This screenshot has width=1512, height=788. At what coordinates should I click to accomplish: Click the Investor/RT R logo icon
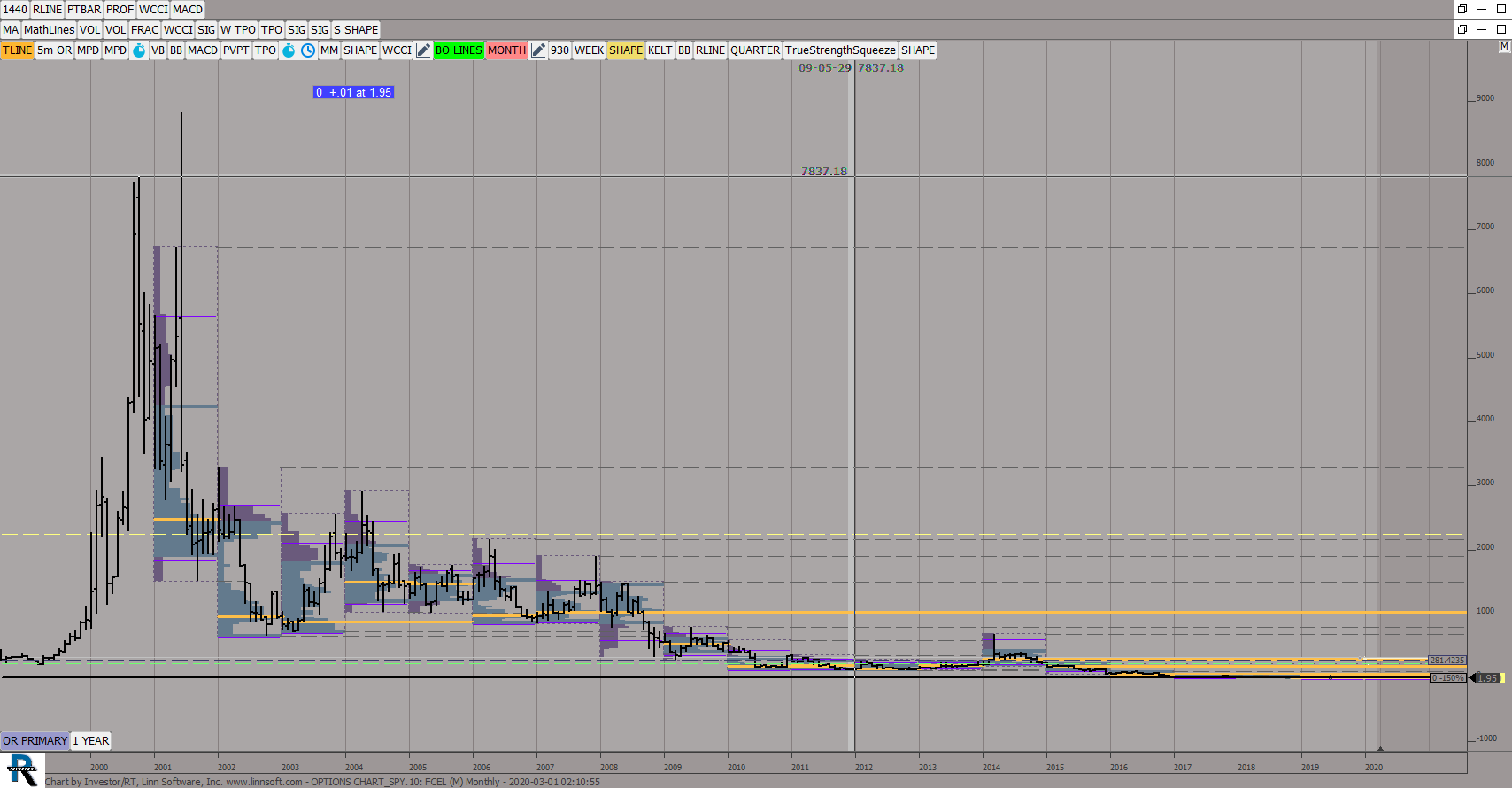point(22,769)
